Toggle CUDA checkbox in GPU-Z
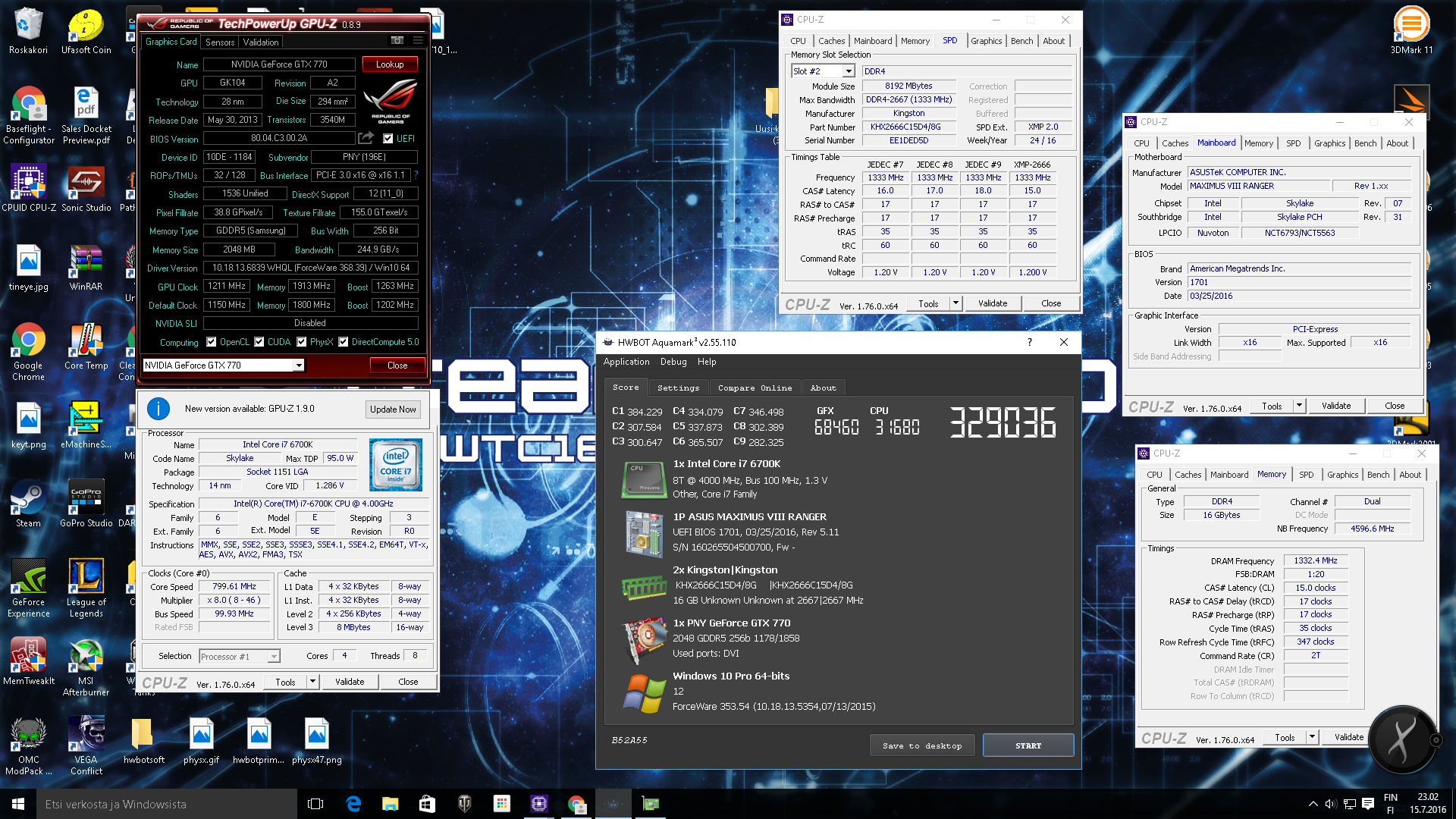Image resolution: width=1456 pixels, height=819 pixels. point(259,342)
